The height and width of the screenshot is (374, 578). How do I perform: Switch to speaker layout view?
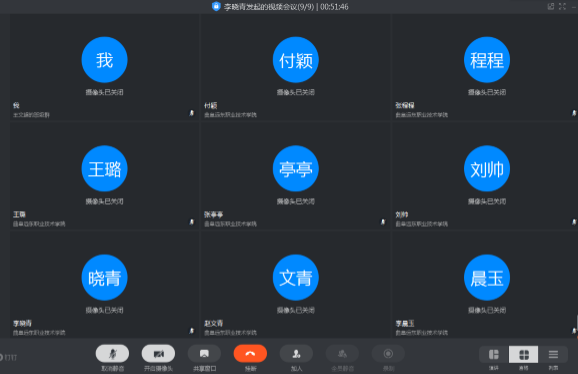coord(494,355)
